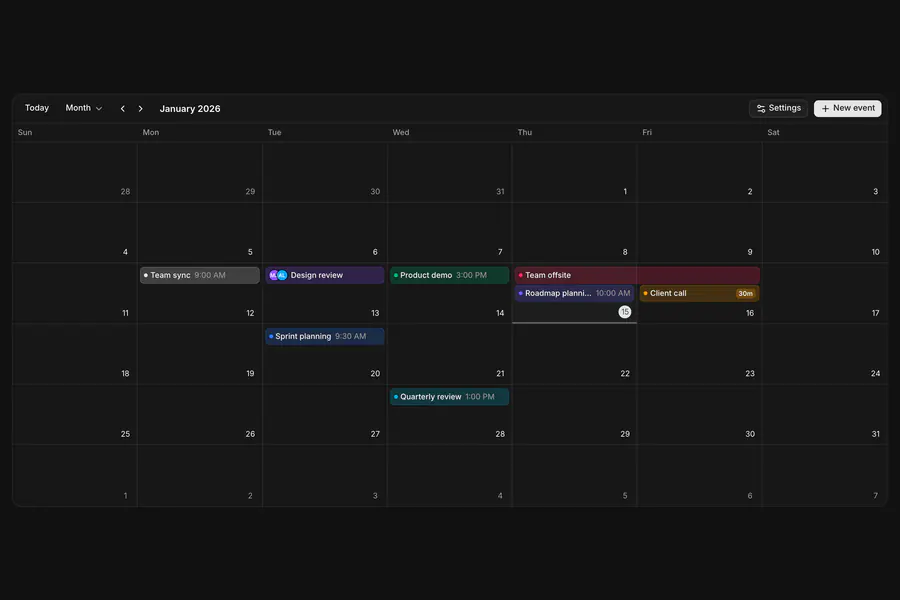Open the Team sync 9:00 AM event
The height and width of the screenshot is (600, 900).
200,275
